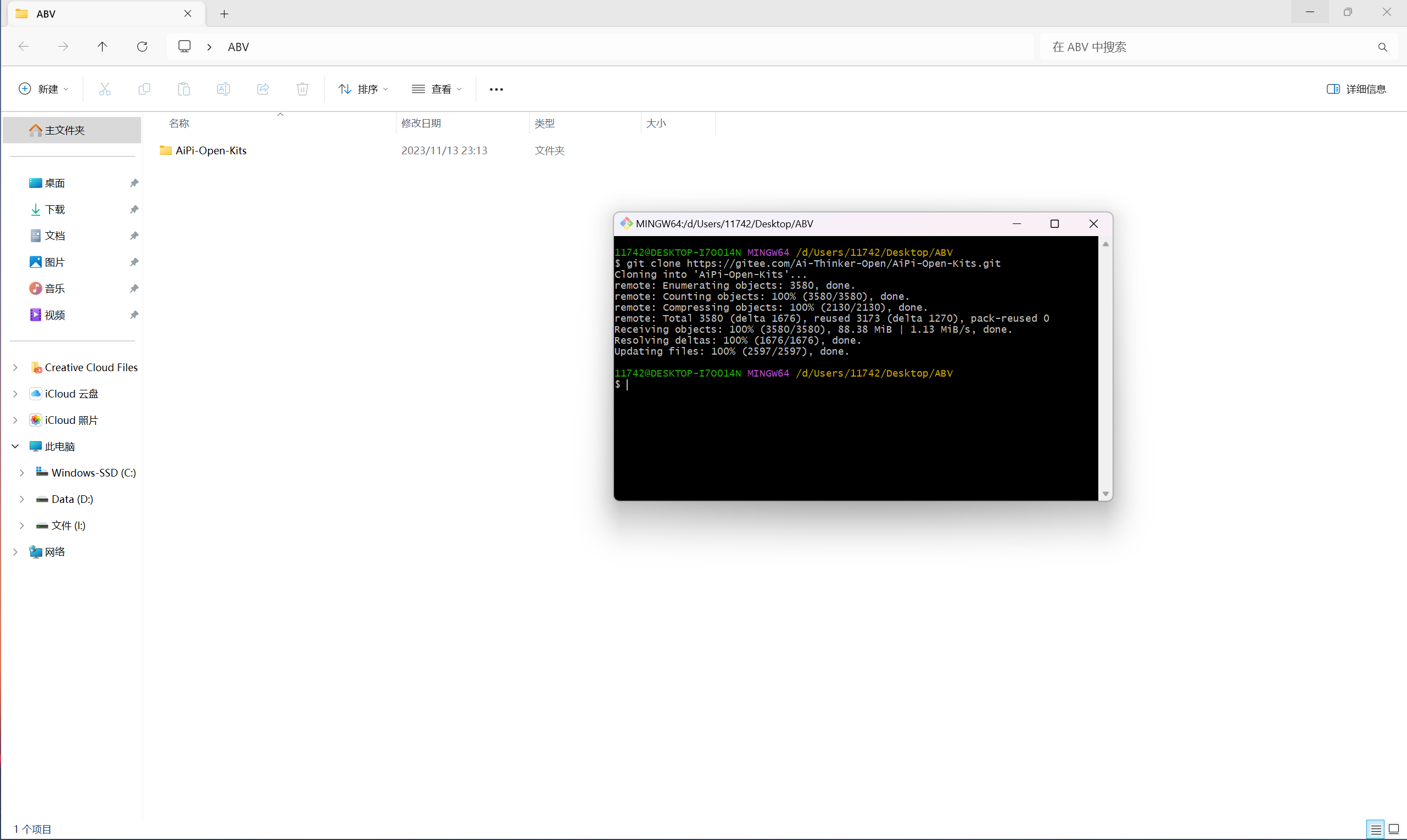1407x840 pixels.
Task: Click the share icon in toolbar
Action: click(264, 89)
